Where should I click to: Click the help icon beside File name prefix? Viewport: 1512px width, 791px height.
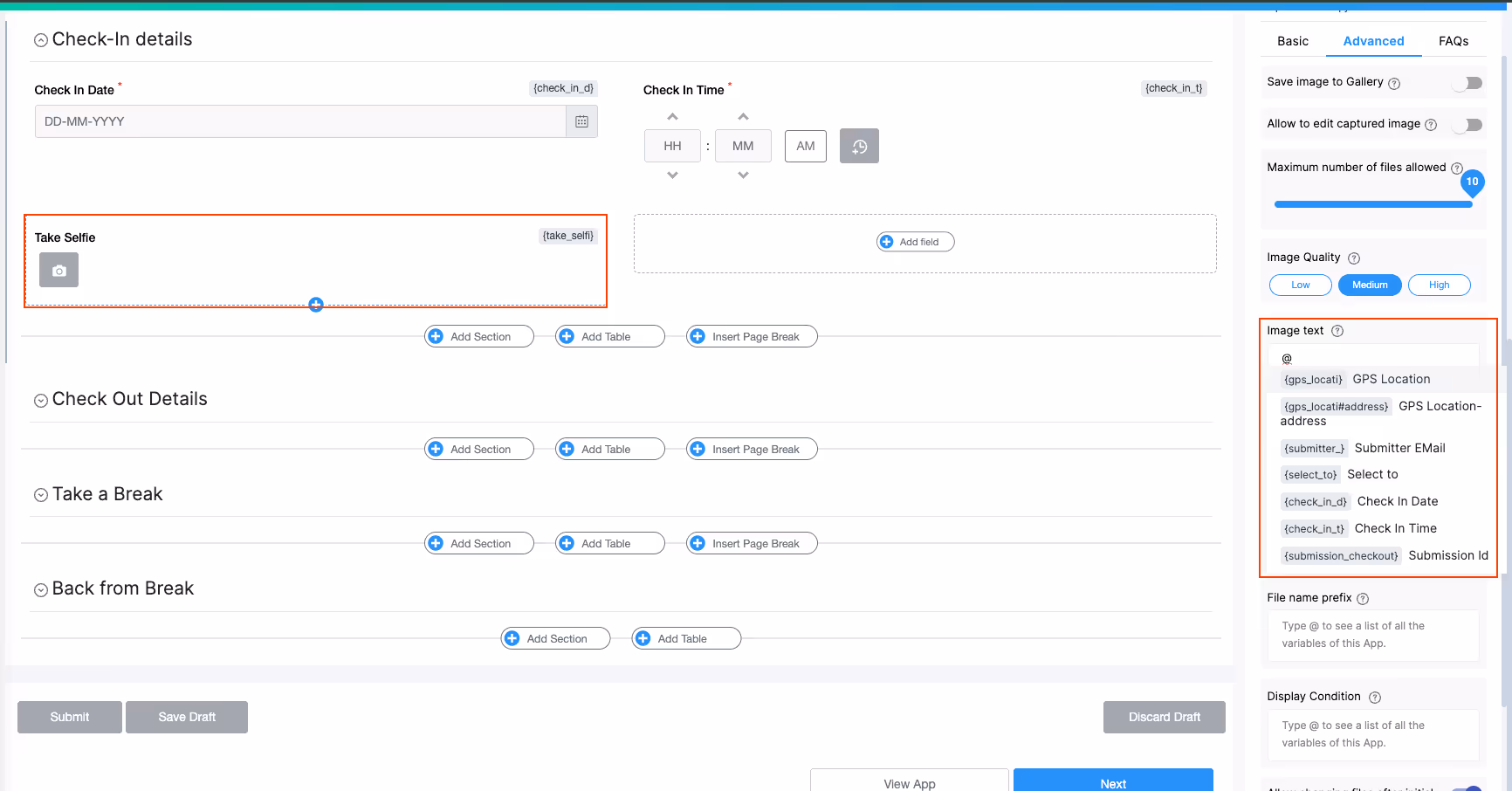tap(1362, 598)
